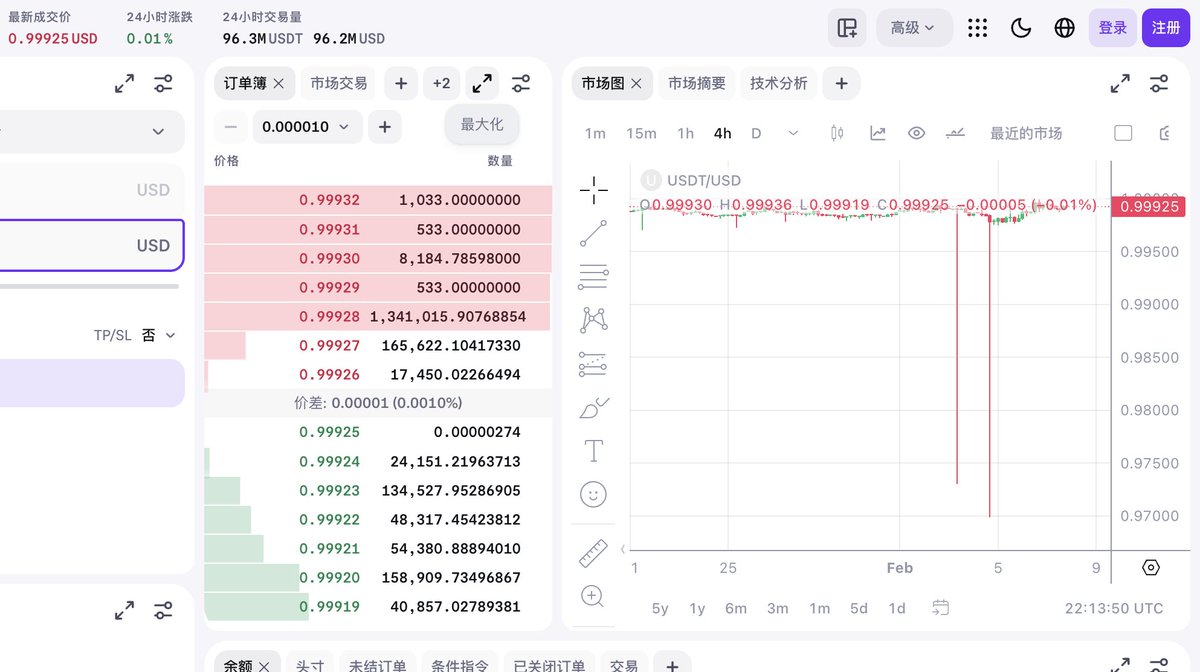Select the pattern drawing tool
1200x672 pixels.
[x=593, y=320]
